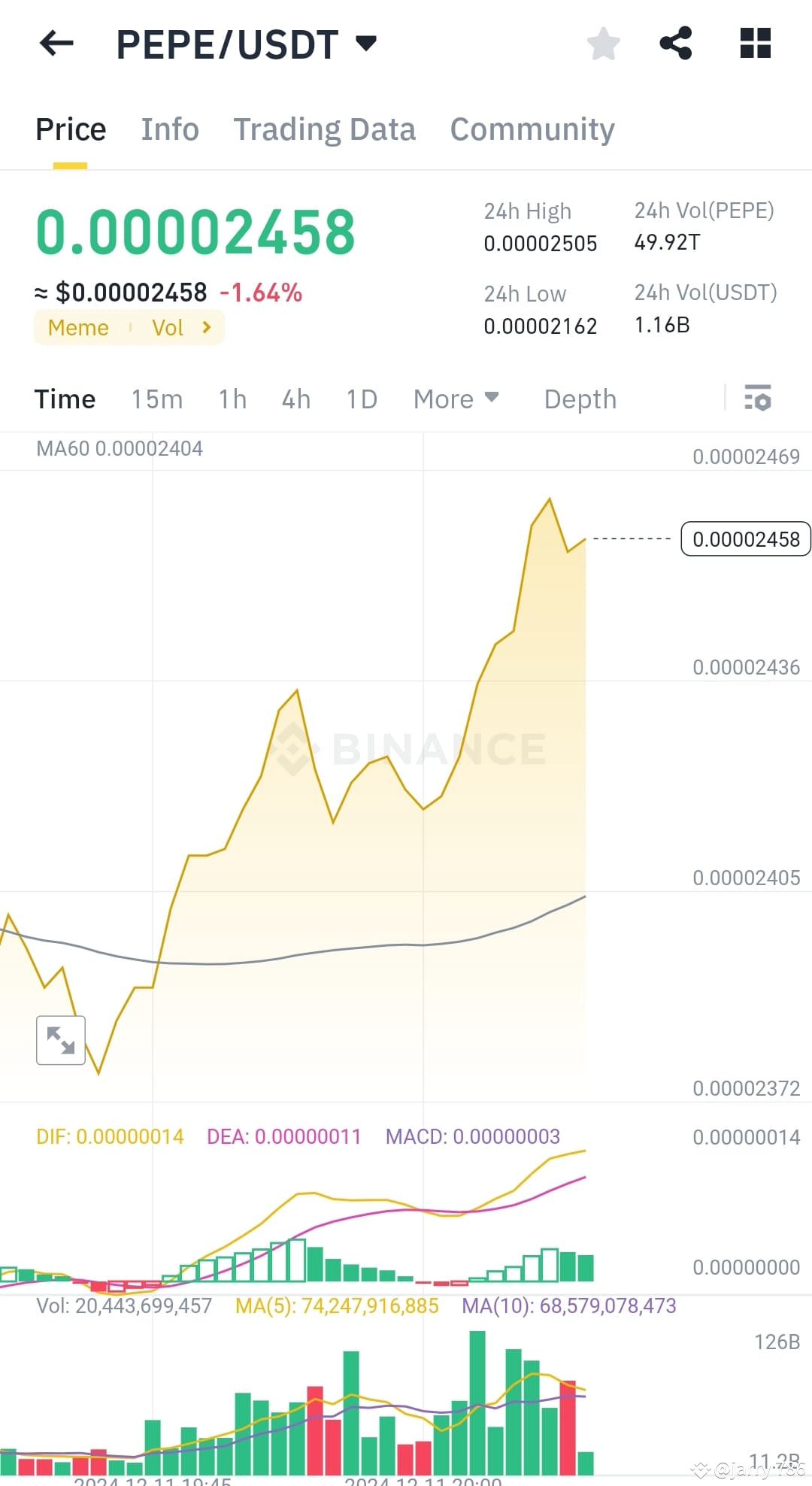Open the More intervals dropdown

[455, 399]
